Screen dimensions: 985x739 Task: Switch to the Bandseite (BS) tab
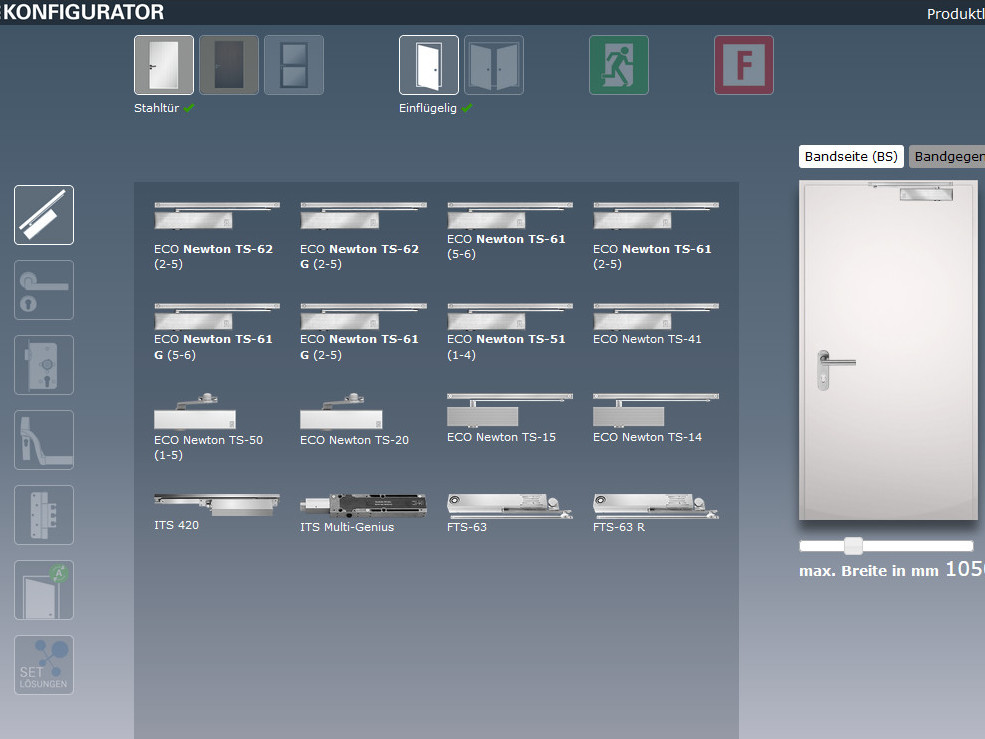851,156
